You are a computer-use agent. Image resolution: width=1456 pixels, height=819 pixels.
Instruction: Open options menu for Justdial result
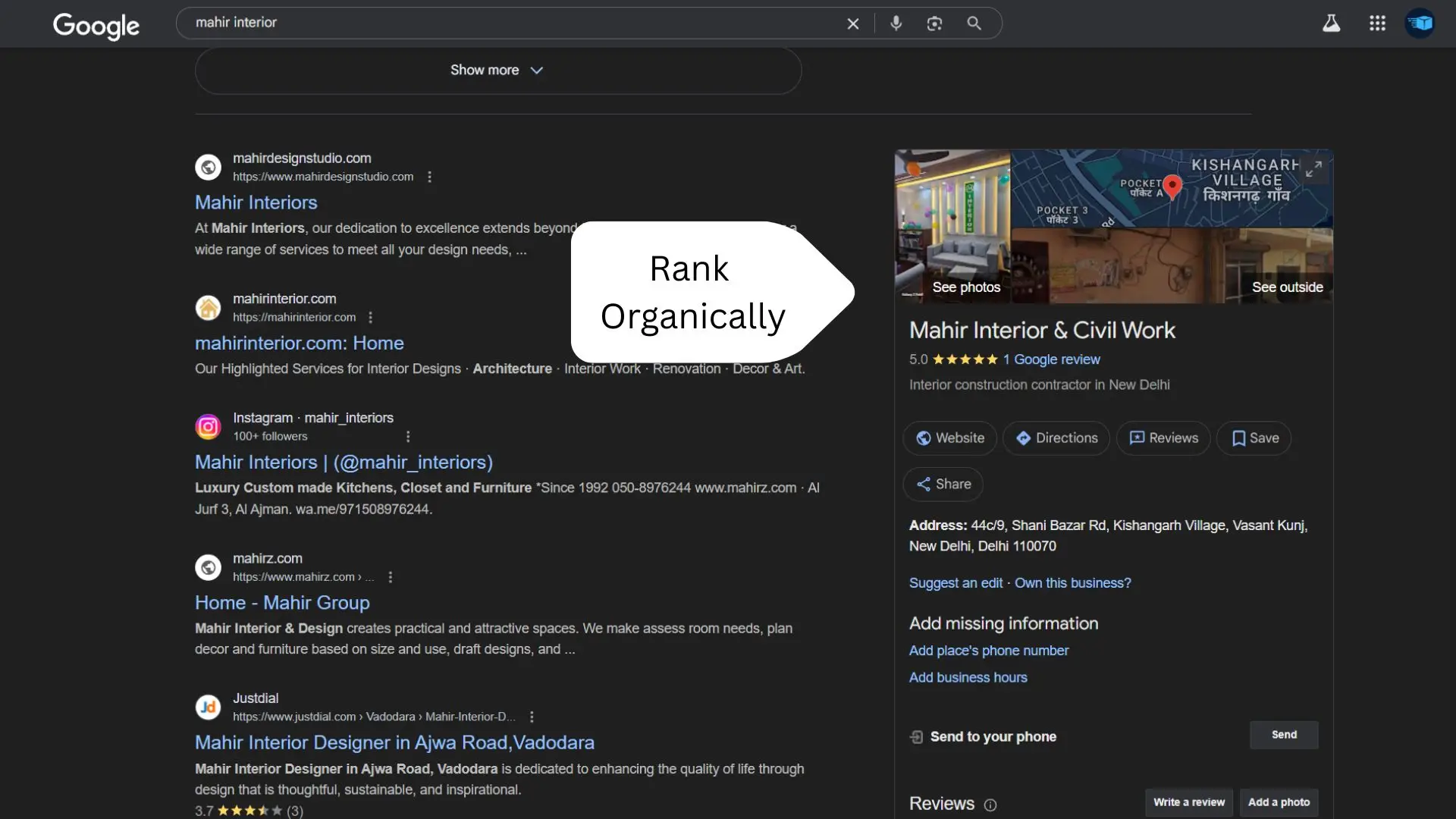point(532,717)
